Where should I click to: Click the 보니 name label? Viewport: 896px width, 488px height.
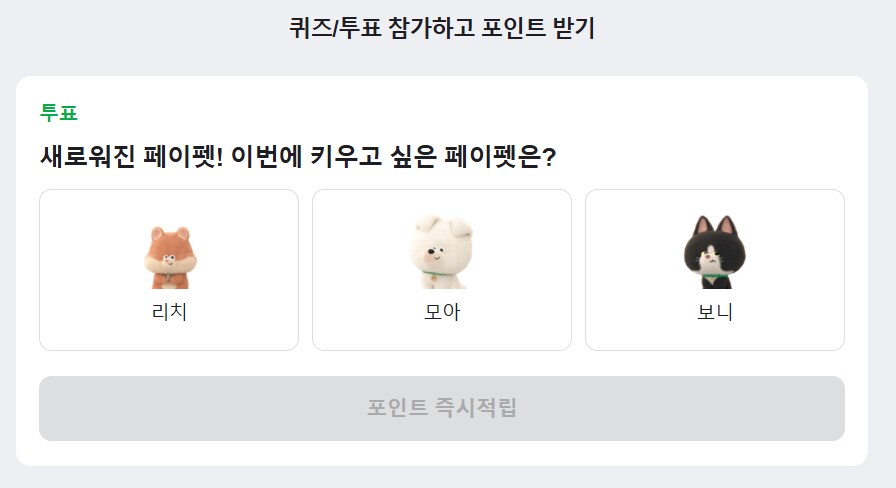tap(715, 312)
